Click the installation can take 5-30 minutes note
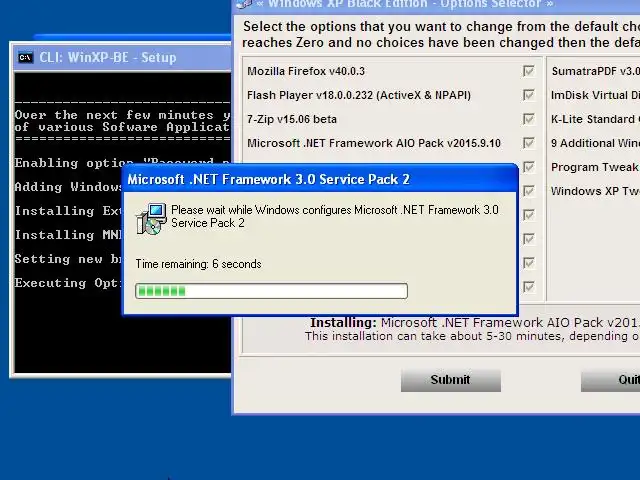 pyautogui.click(x=472, y=336)
